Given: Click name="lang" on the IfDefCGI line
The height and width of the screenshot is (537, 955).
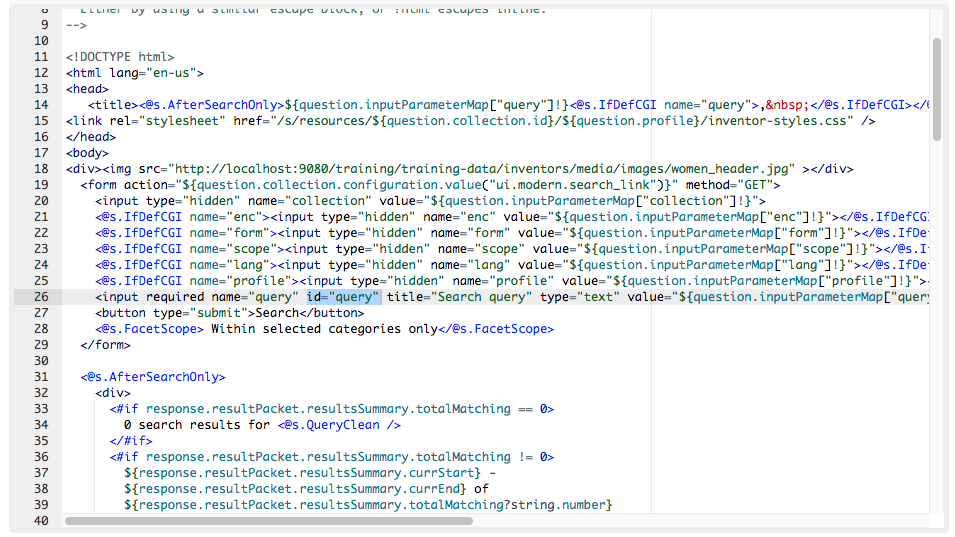Looking at the screenshot, I should 230,265.
